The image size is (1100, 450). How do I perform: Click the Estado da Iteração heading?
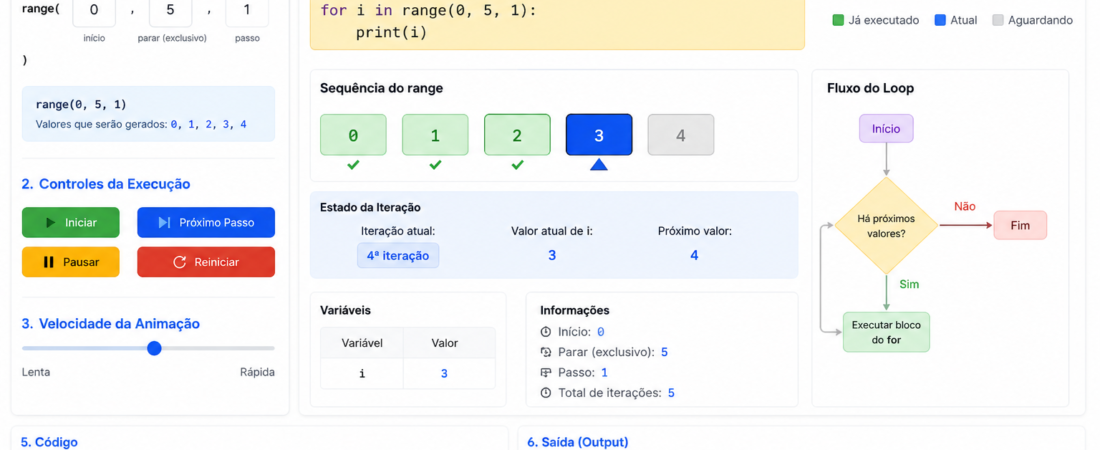pos(370,208)
